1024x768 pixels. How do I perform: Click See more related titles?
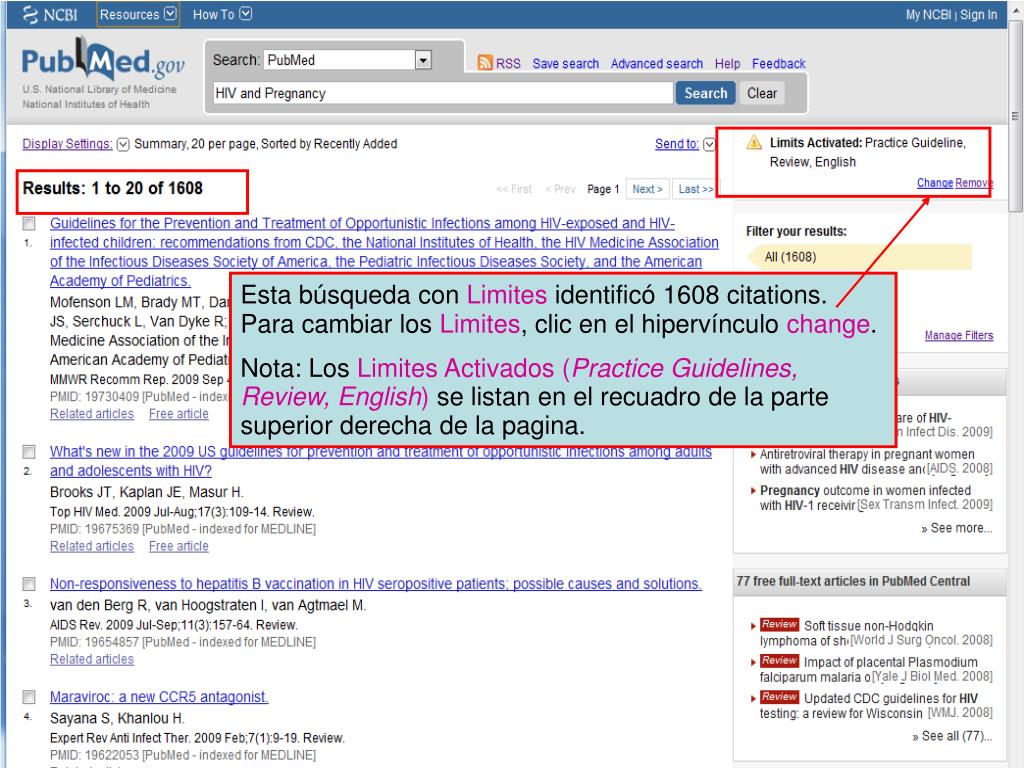coord(957,528)
